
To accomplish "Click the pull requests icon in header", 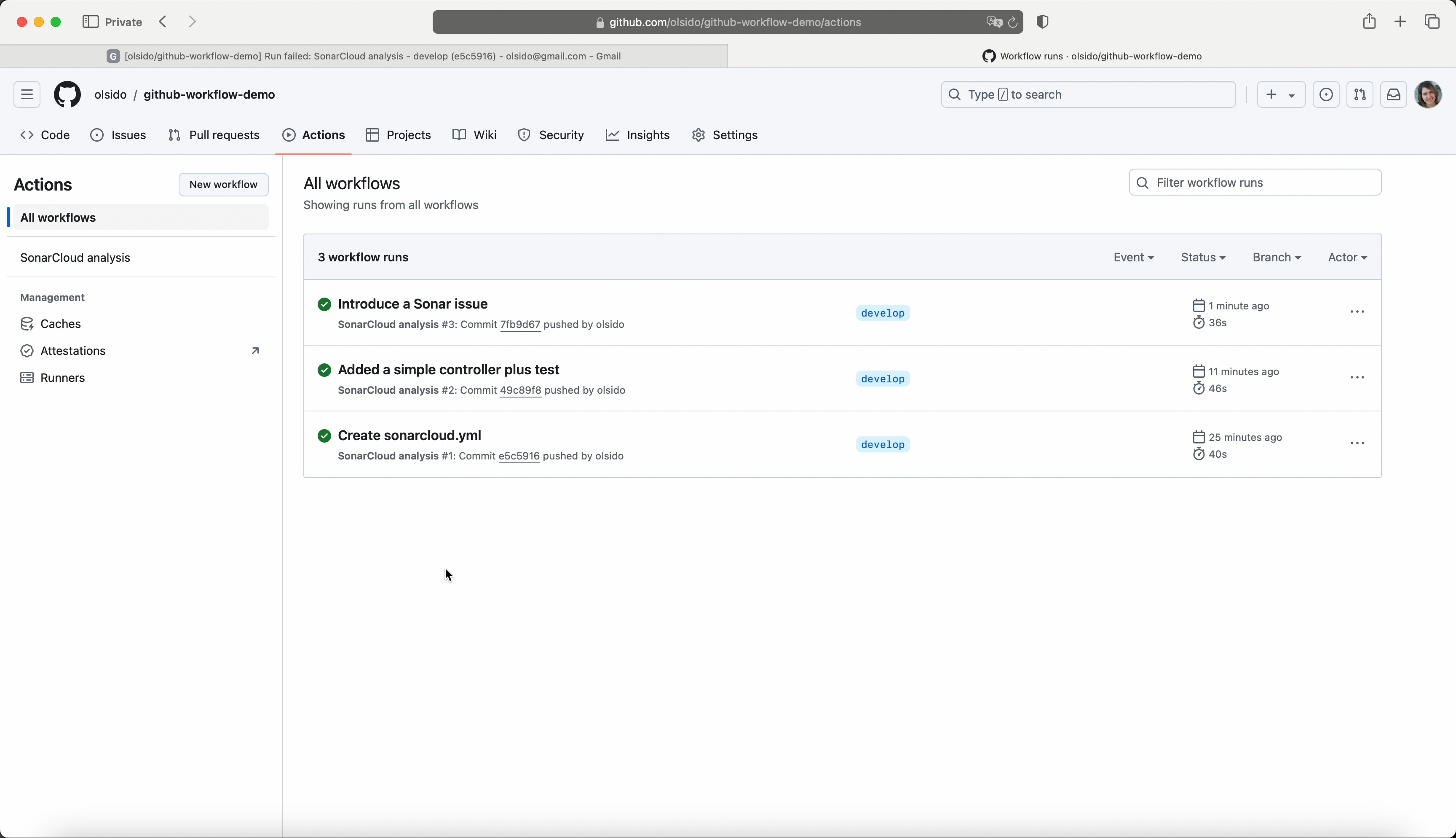I will tap(1360, 94).
